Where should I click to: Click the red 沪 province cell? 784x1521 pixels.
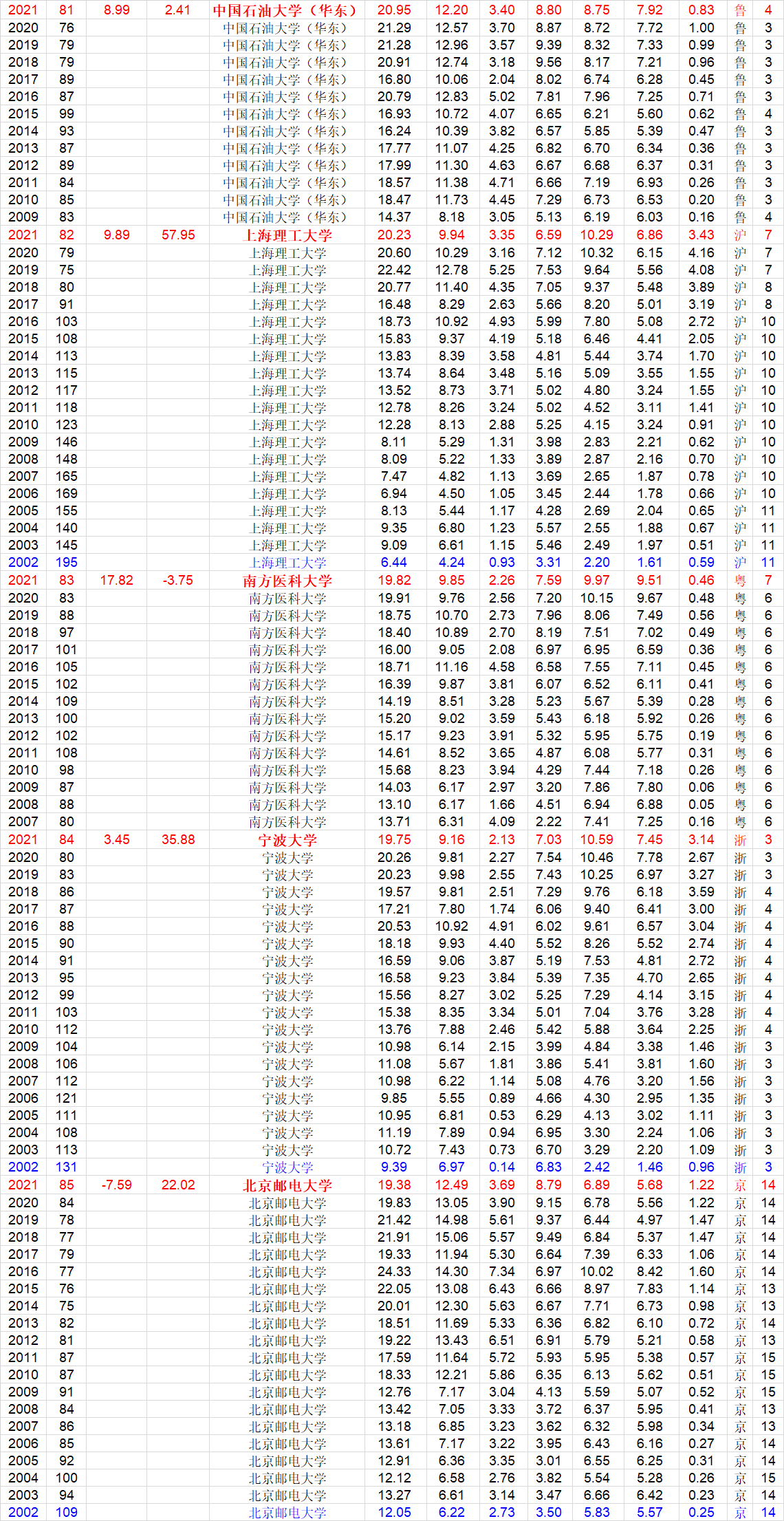740,235
